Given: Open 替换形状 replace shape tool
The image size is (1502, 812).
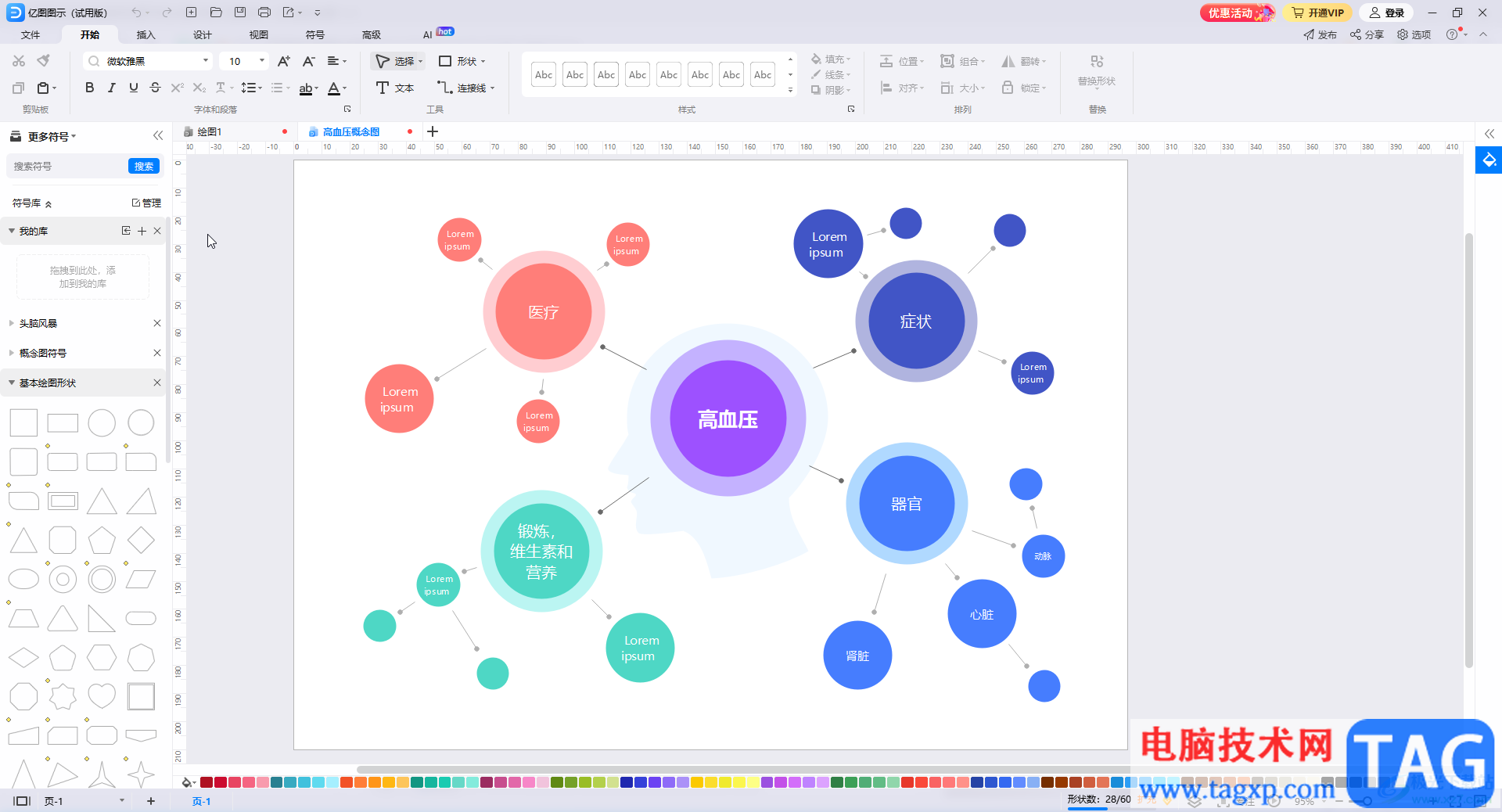Looking at the screenshot, I should (x=1097, y=70).
